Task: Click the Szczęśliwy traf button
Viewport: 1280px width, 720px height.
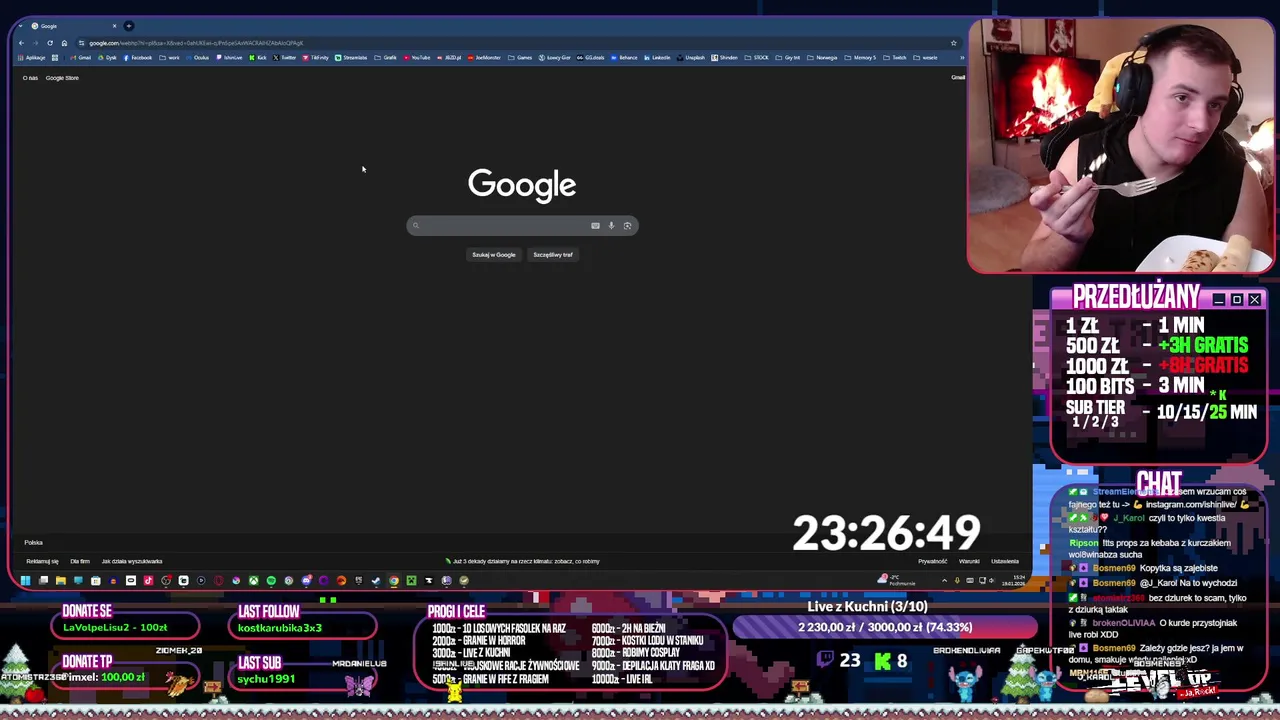Action: (553, 255)
